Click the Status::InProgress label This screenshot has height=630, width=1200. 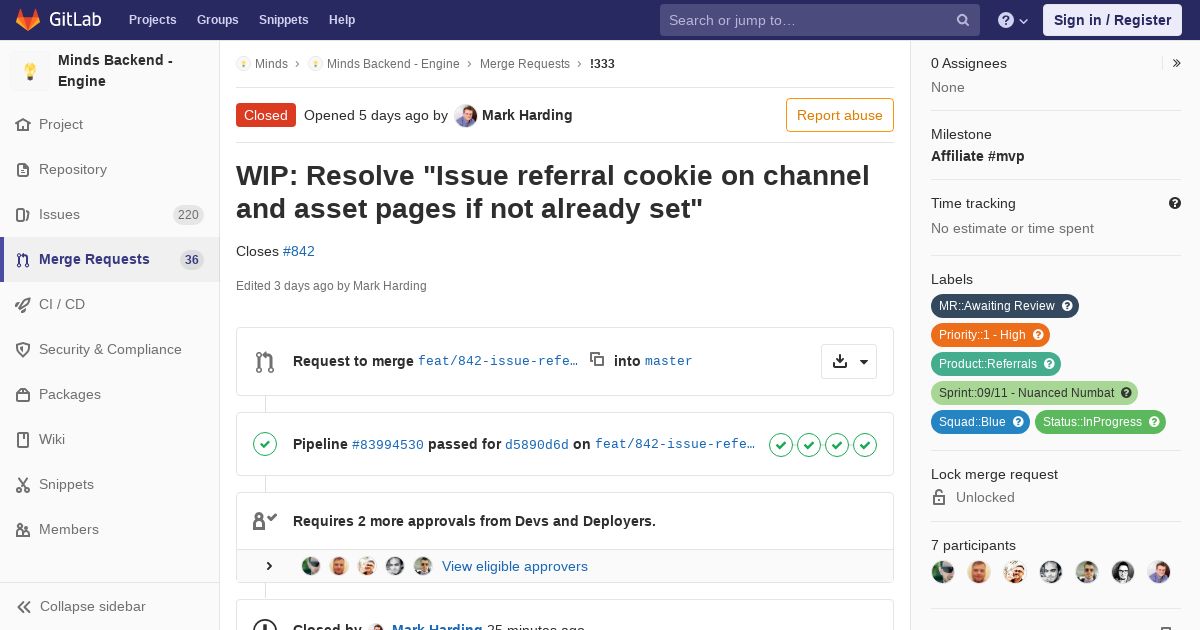pyautogui.click(x=1100, y=422)
